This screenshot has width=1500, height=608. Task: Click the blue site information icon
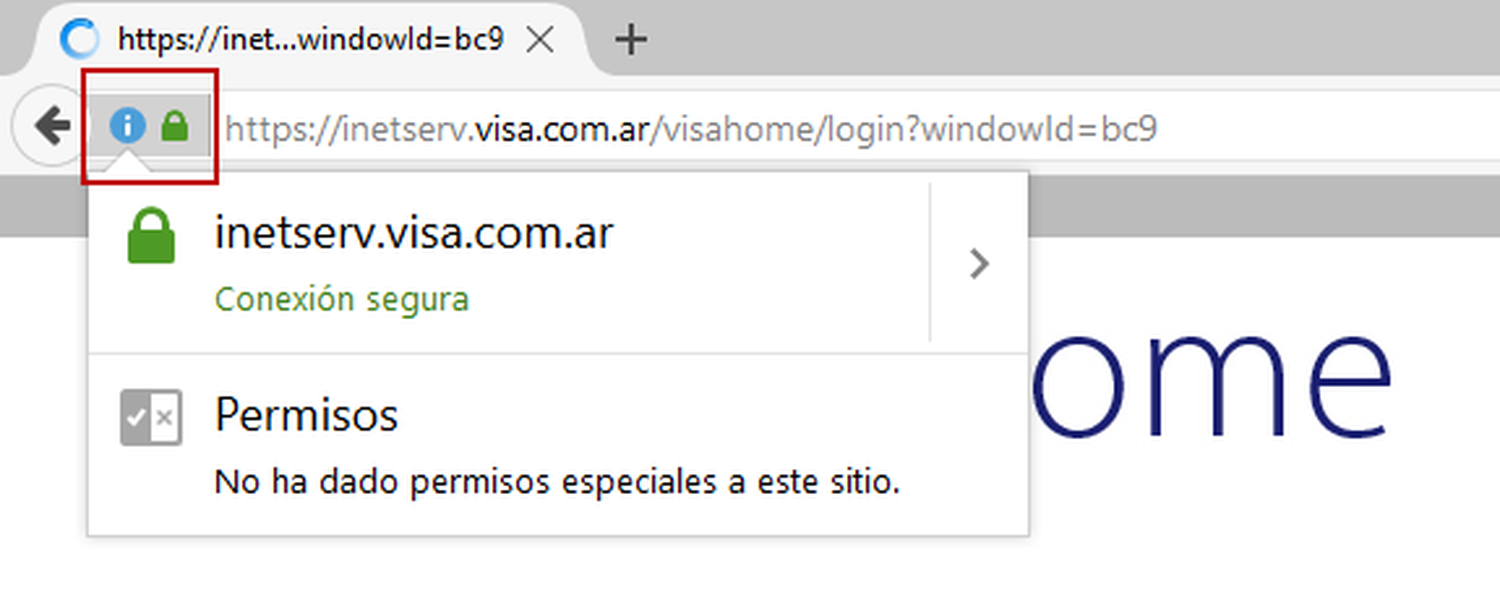[x=127, y=126]
